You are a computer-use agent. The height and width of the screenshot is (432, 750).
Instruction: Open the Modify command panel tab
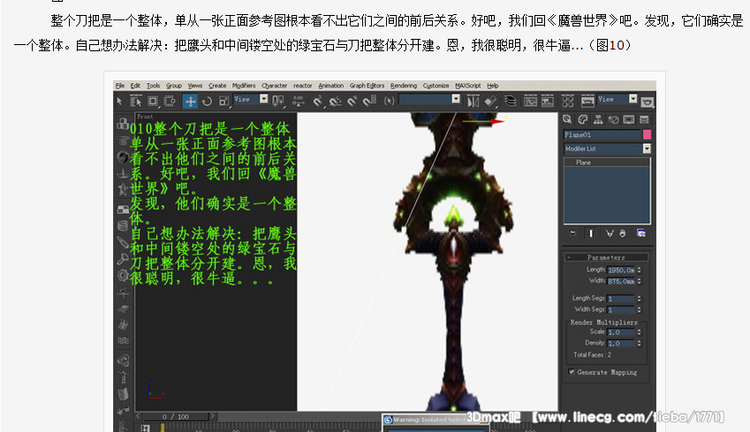coord(583,120)
